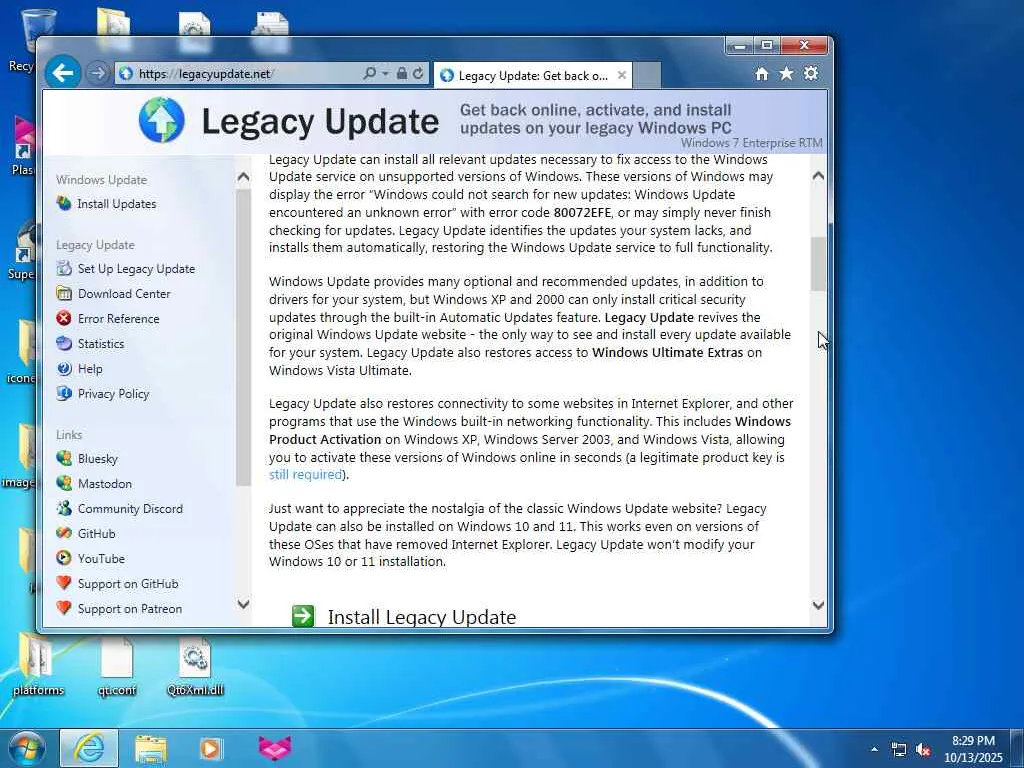
Task: Select the Legacy Update browser tab
Action: [532, 76]
